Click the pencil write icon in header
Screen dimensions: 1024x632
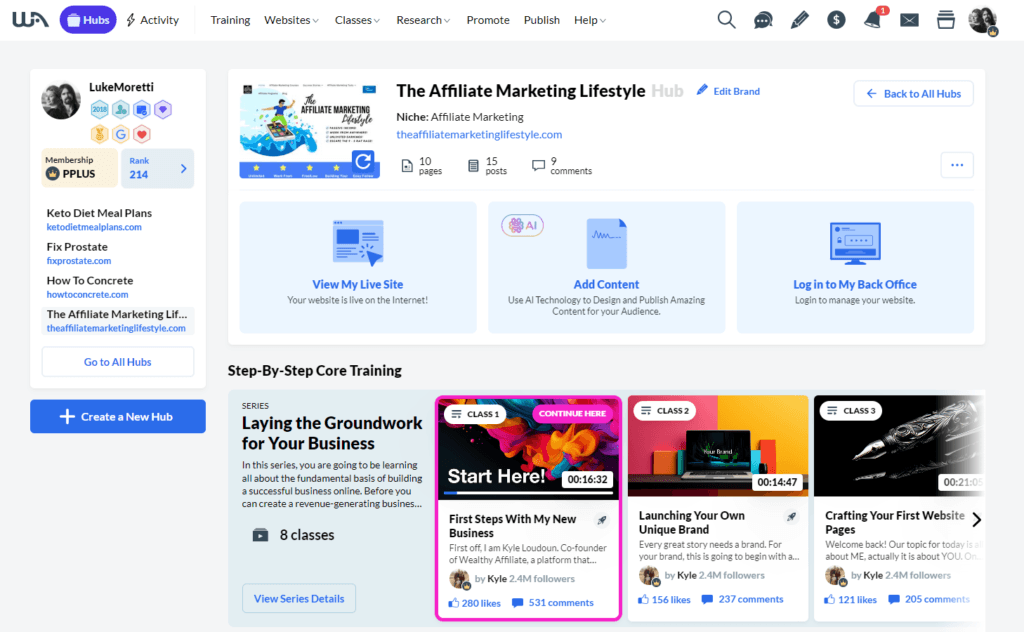point(799,20)
